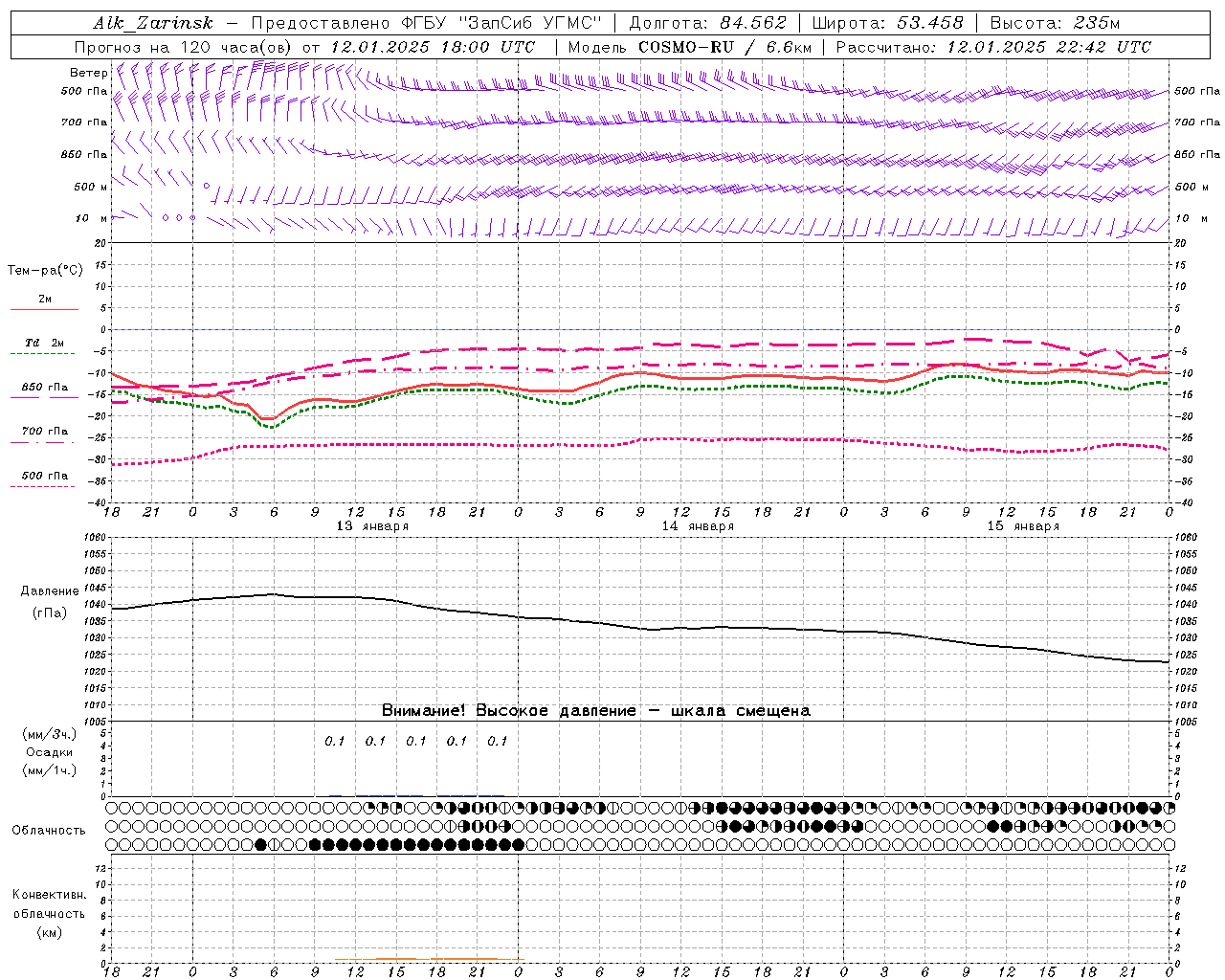Click the Ветер panel label
Viewport: 1225px width, 980px height.
88,73
